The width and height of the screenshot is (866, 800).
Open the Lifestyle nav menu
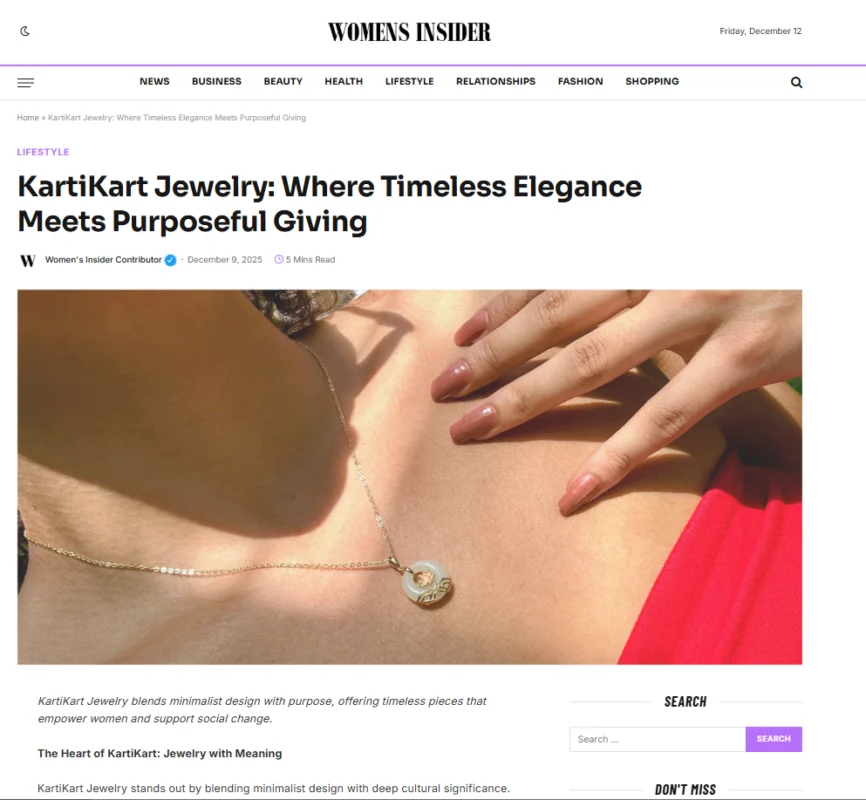point(409,81)
